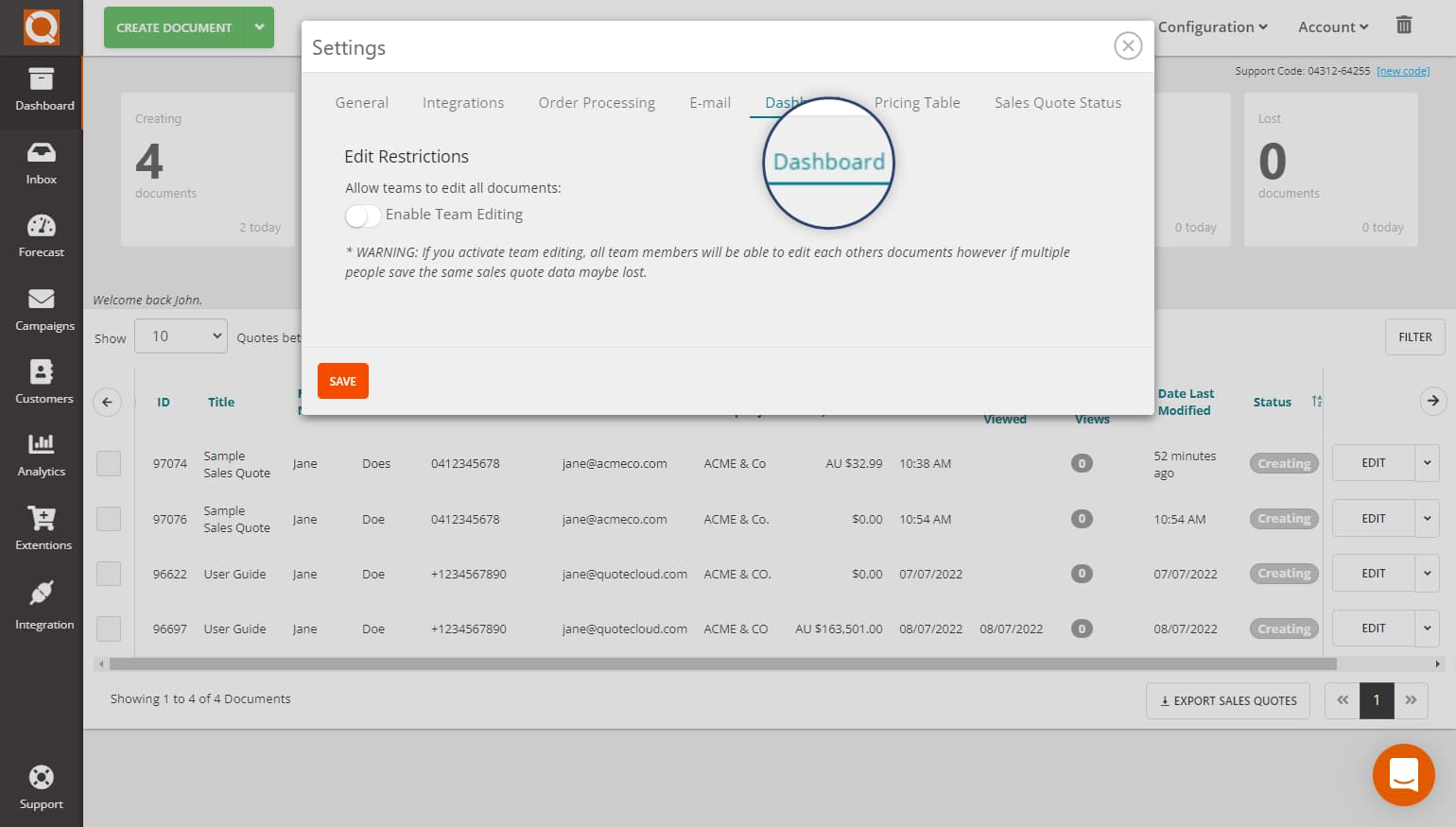The width and height of the screenshot is (1456, 827).
Task: Launch the chat widget bubble
Action: 1403,774
